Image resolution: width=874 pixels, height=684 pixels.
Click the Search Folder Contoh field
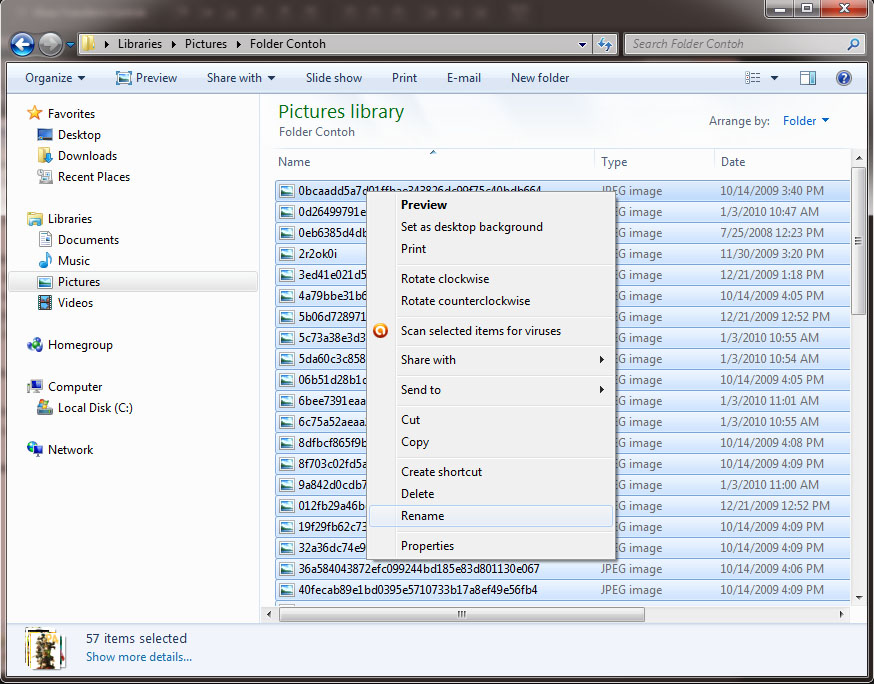(x=735, y=44)
